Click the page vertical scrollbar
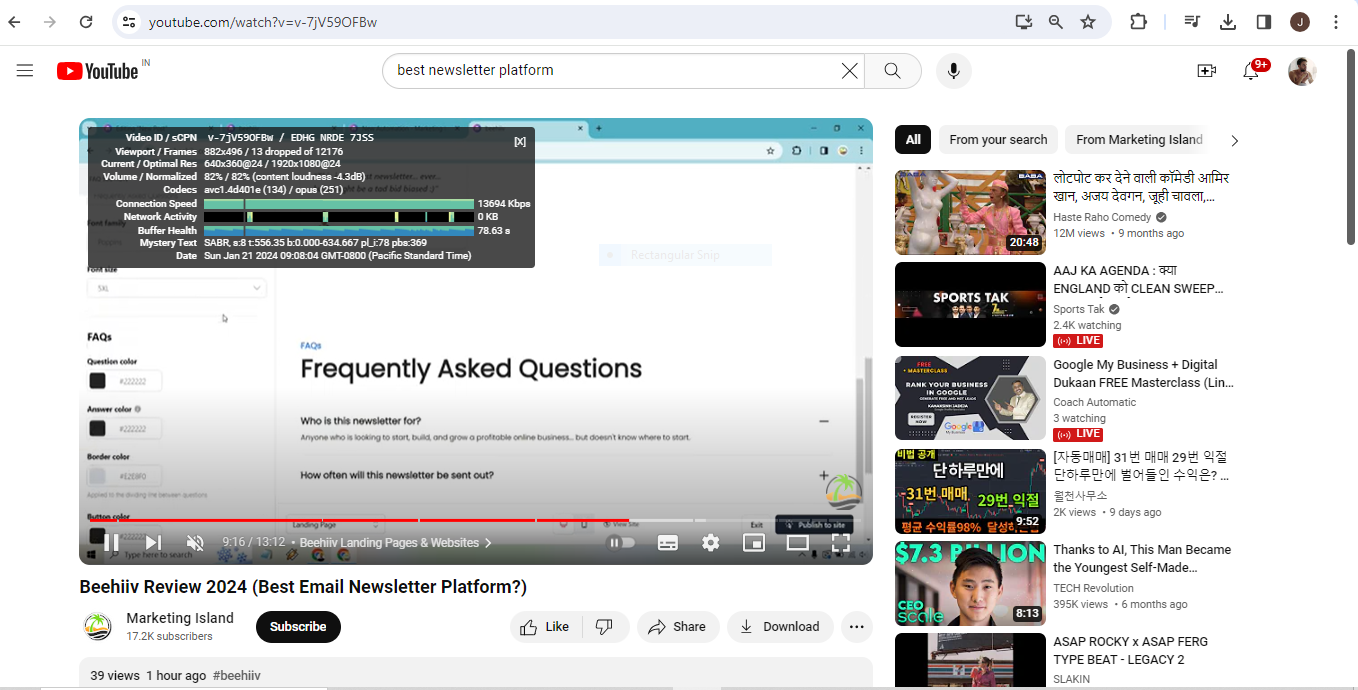 coord(1350,145)
